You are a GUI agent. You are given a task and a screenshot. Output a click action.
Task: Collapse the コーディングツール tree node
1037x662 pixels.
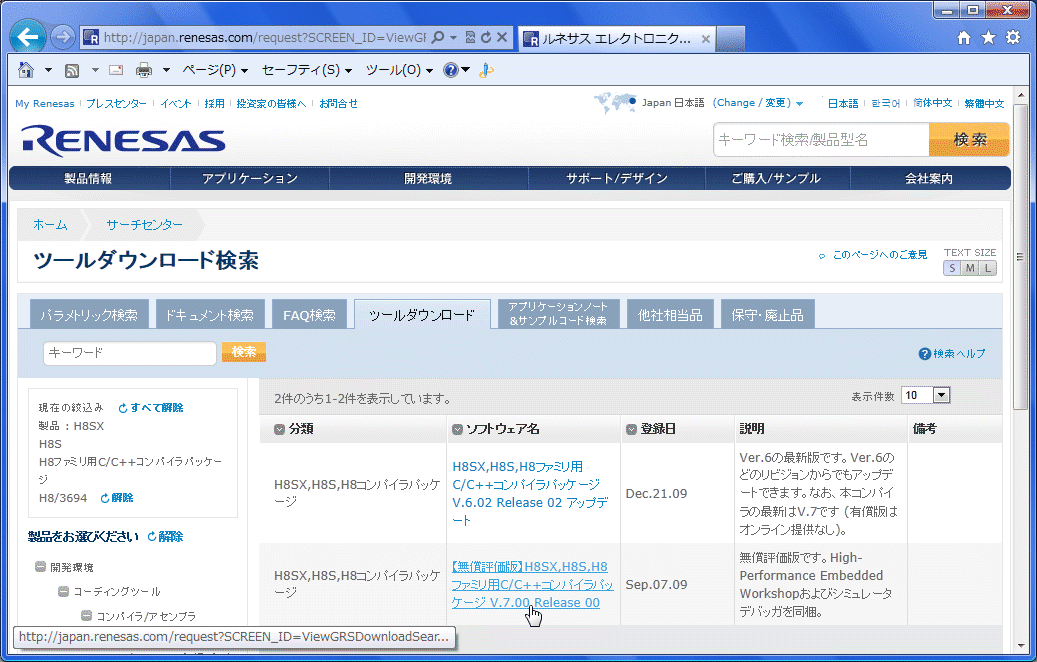point(63,591)
